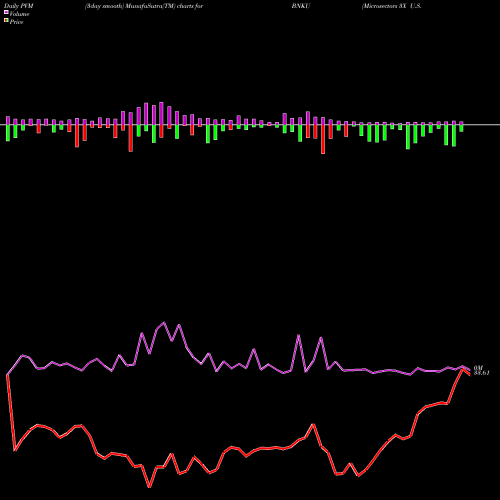Select the Volume legend label
This screenshot has width=500, height=500.
(19, 14)
